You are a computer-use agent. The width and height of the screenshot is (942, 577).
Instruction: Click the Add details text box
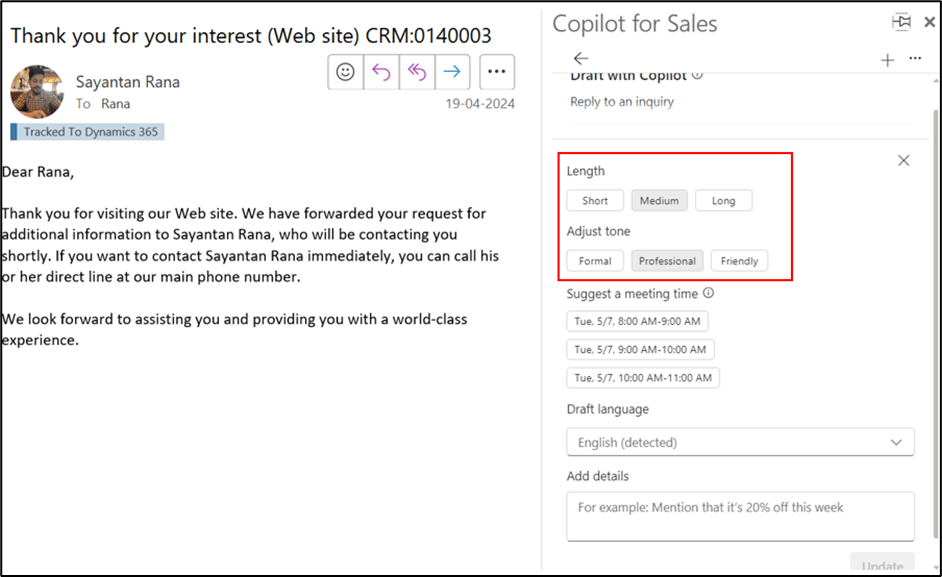coord(740,516)
